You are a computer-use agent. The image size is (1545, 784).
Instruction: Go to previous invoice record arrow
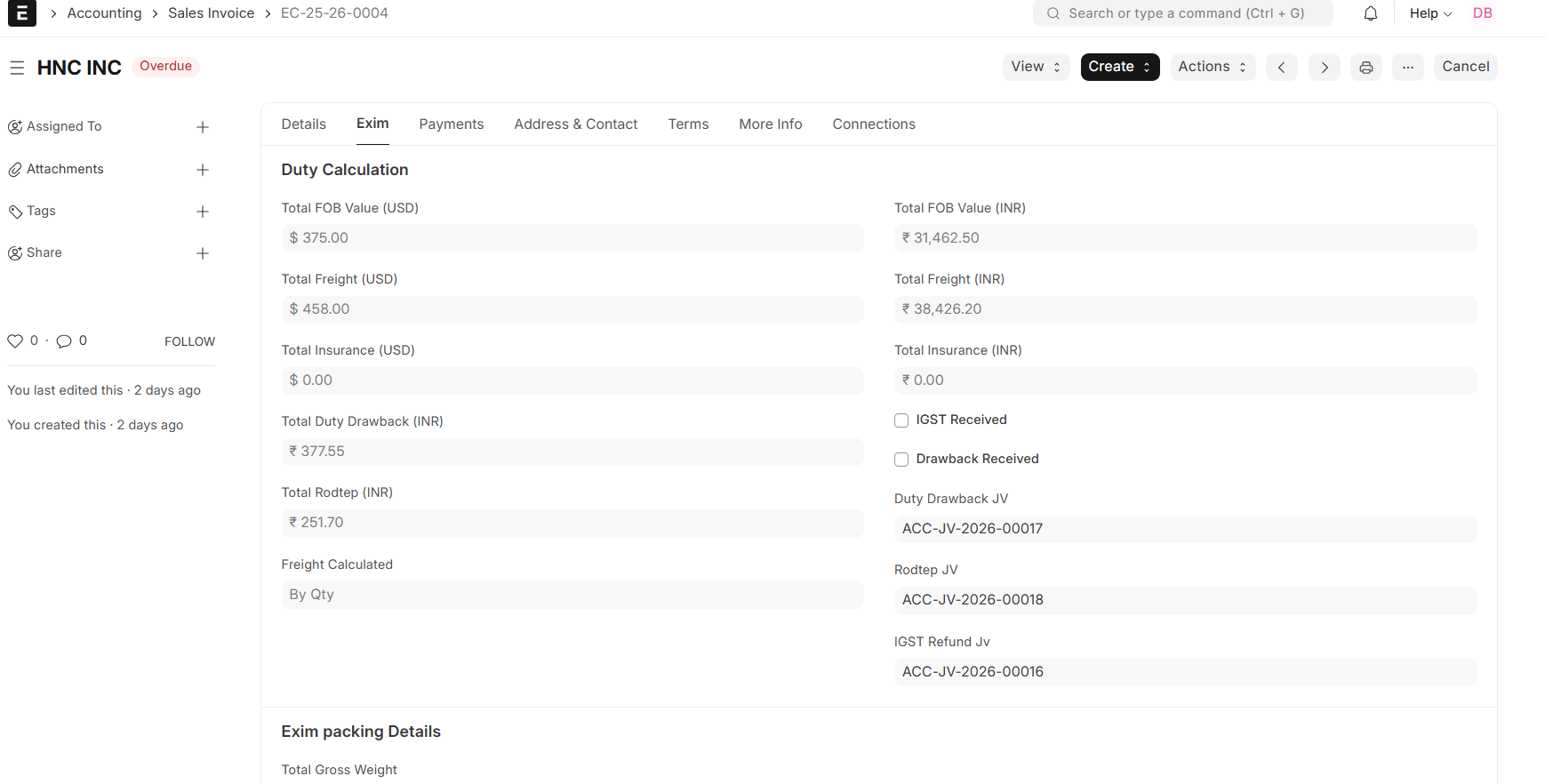1281,68
